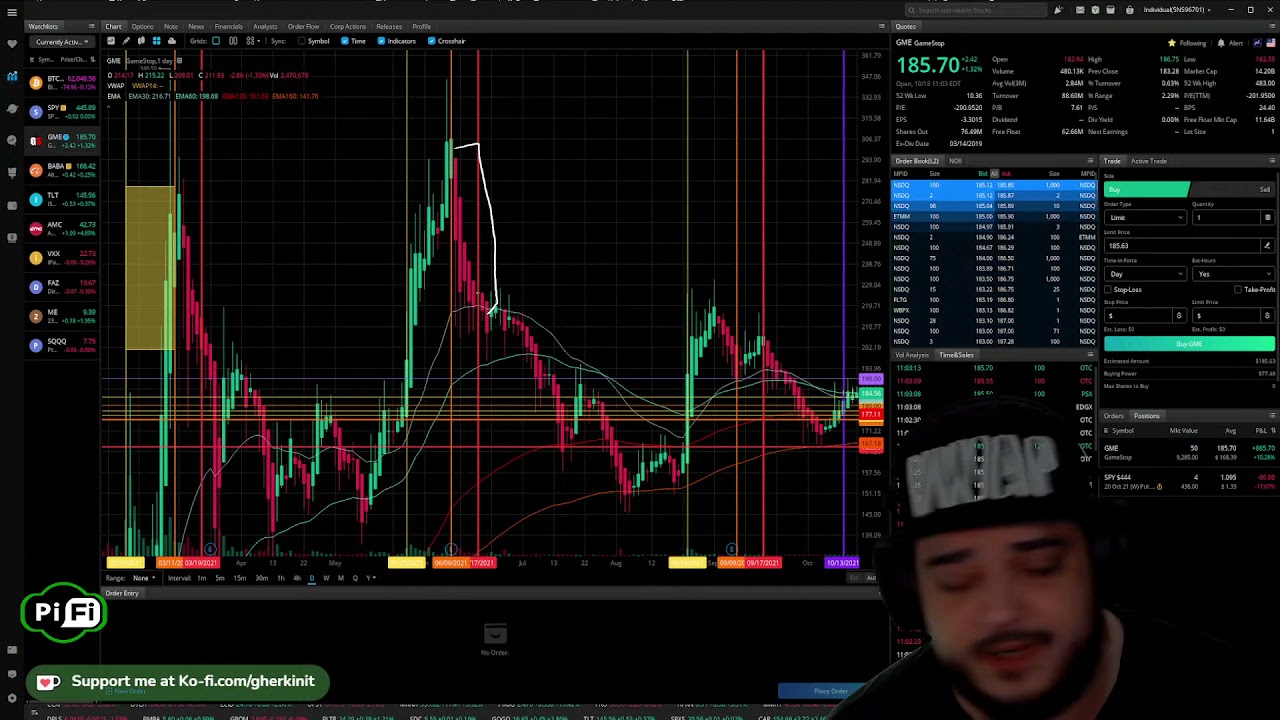
Task: Open the Order Flow tab
Action: click(x=303, y=27)
